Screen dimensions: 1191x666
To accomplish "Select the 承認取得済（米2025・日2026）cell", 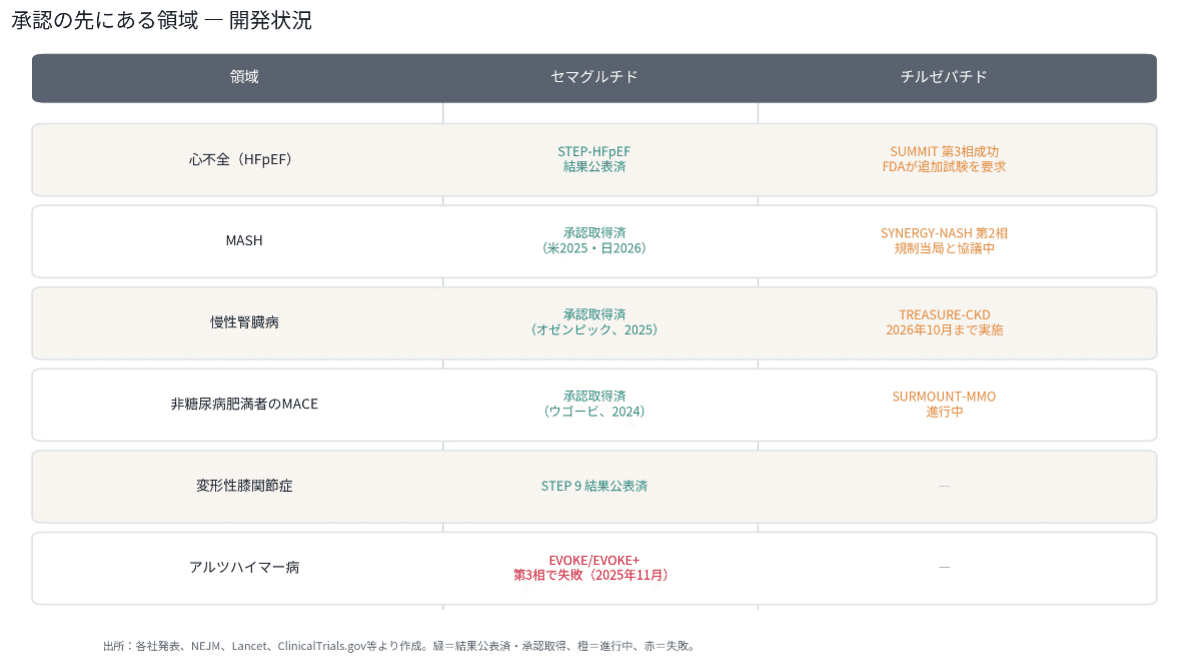I will pyautogui.click(x=594, y=241).
